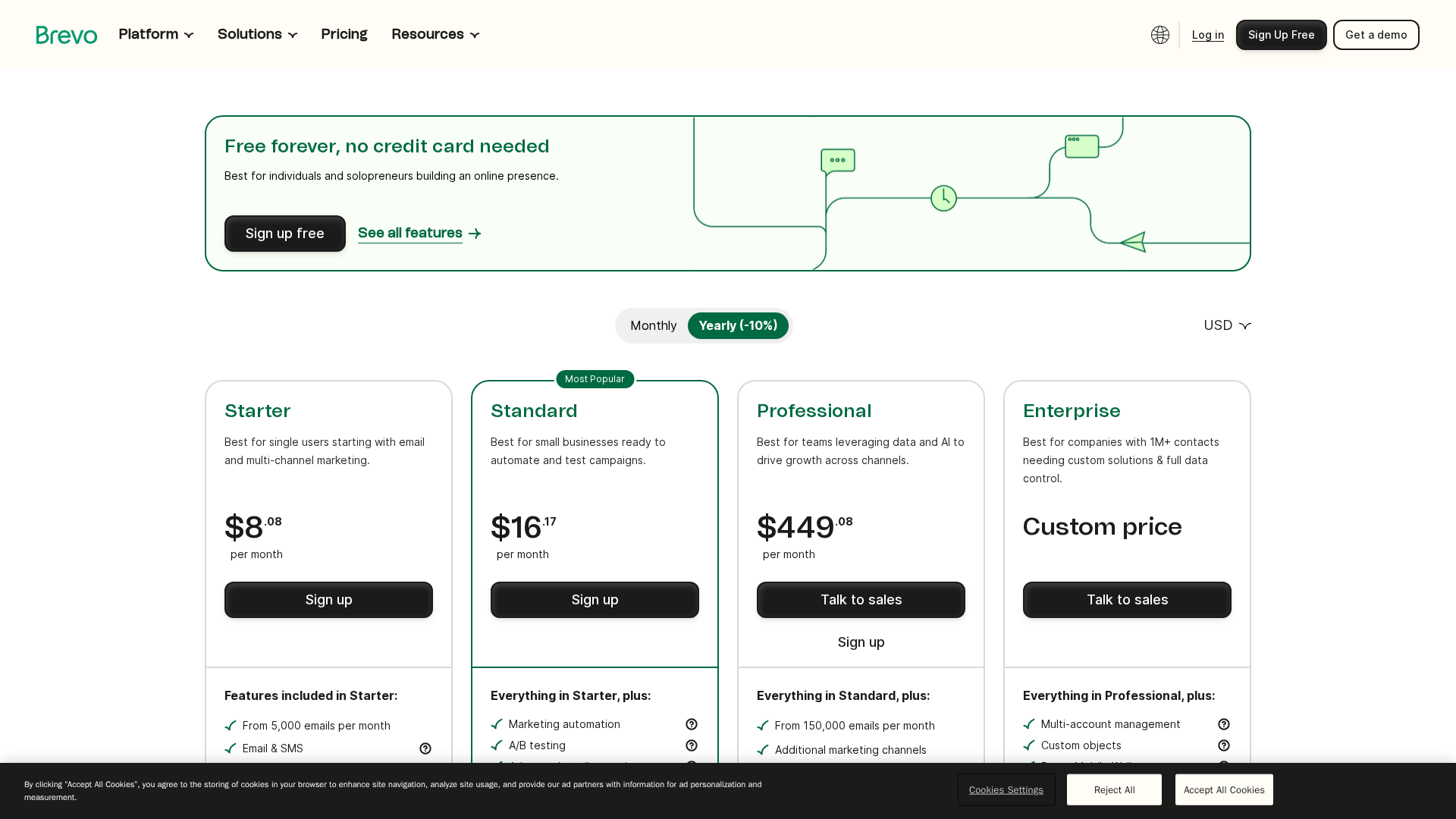The height and width of the screenshot is (819, 1456).
Task: Open Cookies Settings
Action: (1006, 789)
